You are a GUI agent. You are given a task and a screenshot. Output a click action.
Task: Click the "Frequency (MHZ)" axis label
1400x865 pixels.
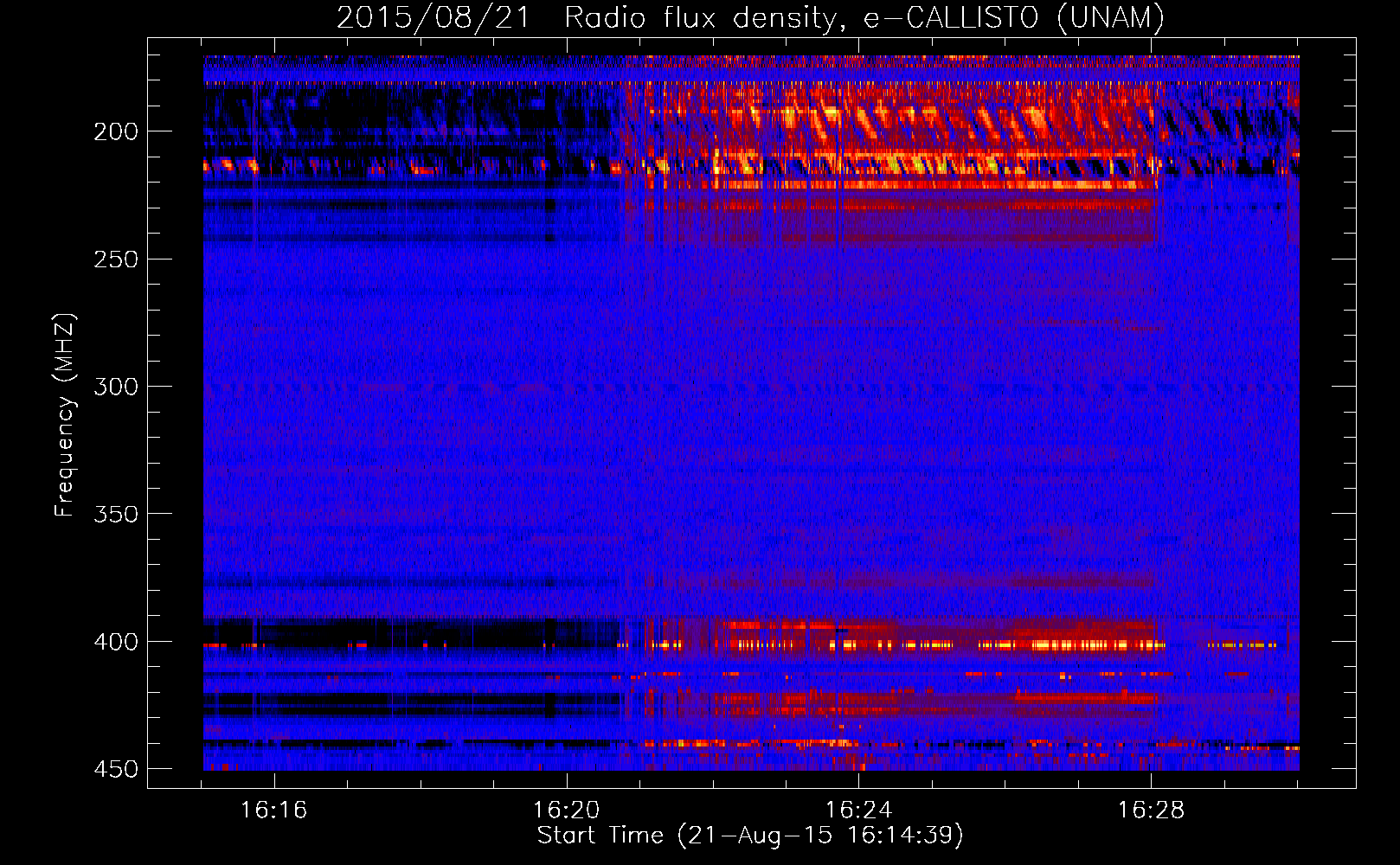[x=65, y=414]
